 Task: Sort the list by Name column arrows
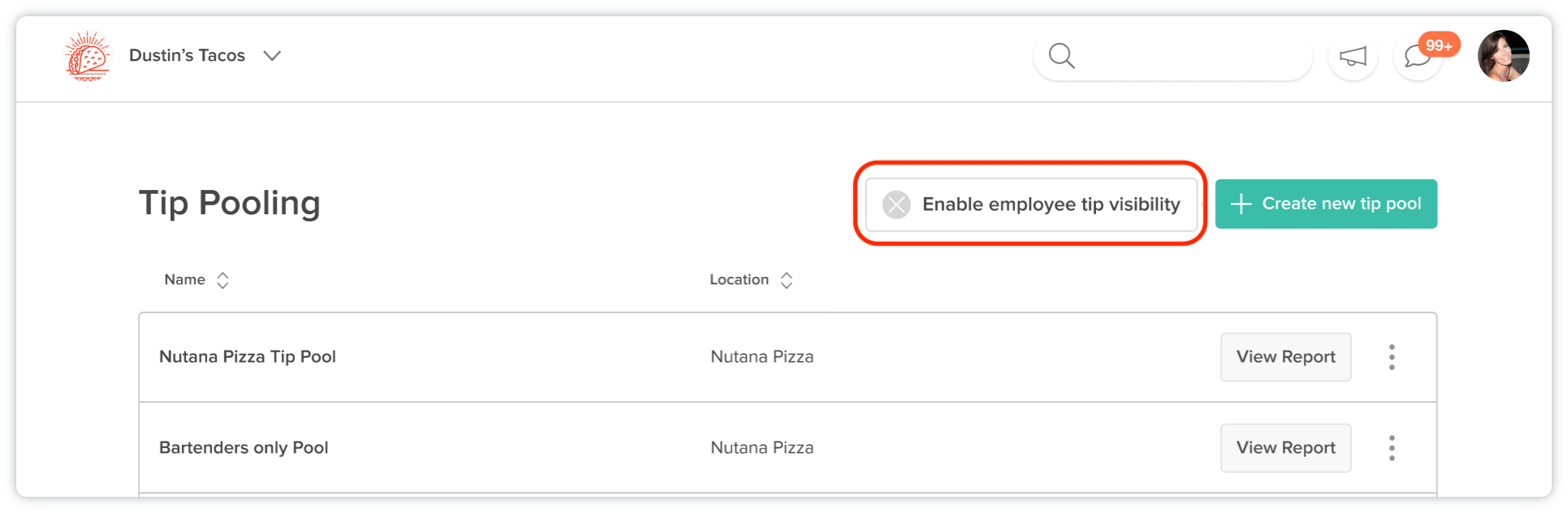223,280
